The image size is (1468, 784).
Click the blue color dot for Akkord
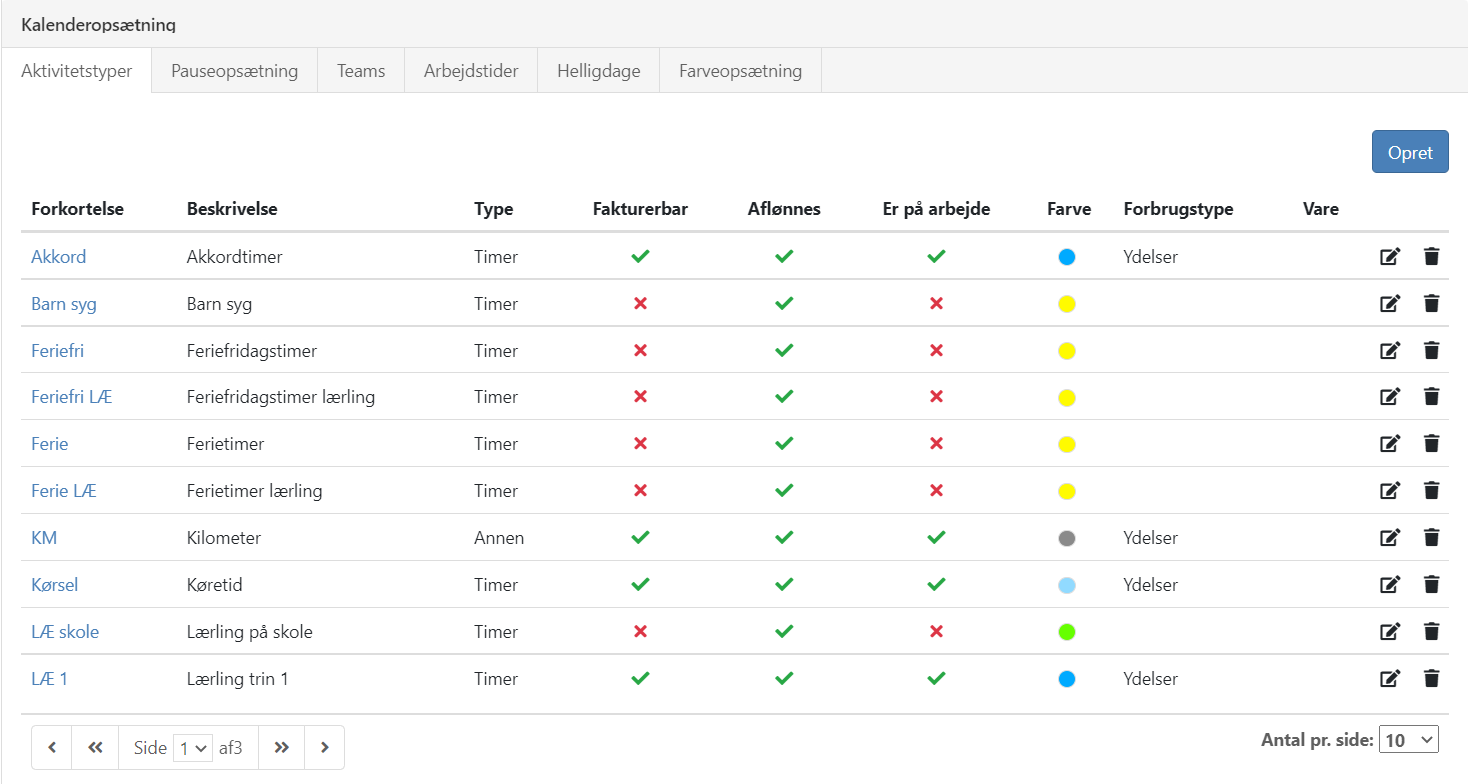[x=1067, y=257]
